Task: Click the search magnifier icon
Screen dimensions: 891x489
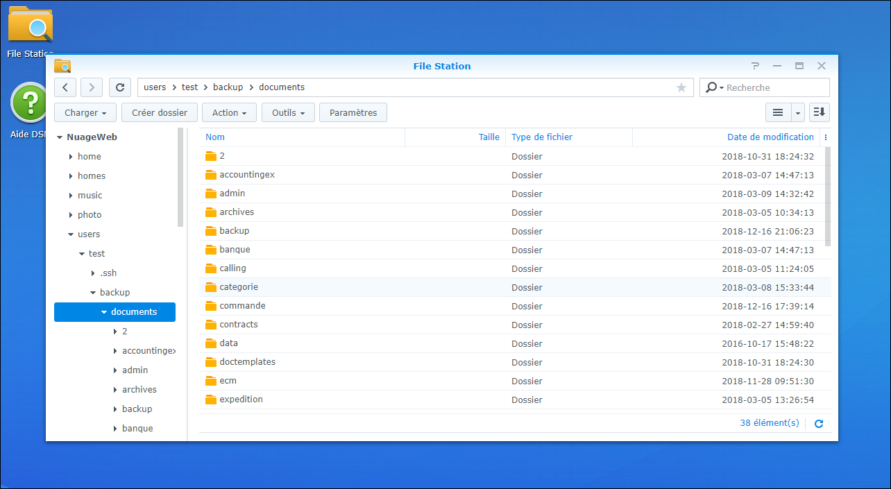Action: pyautogui.click(x=711, y=87)
